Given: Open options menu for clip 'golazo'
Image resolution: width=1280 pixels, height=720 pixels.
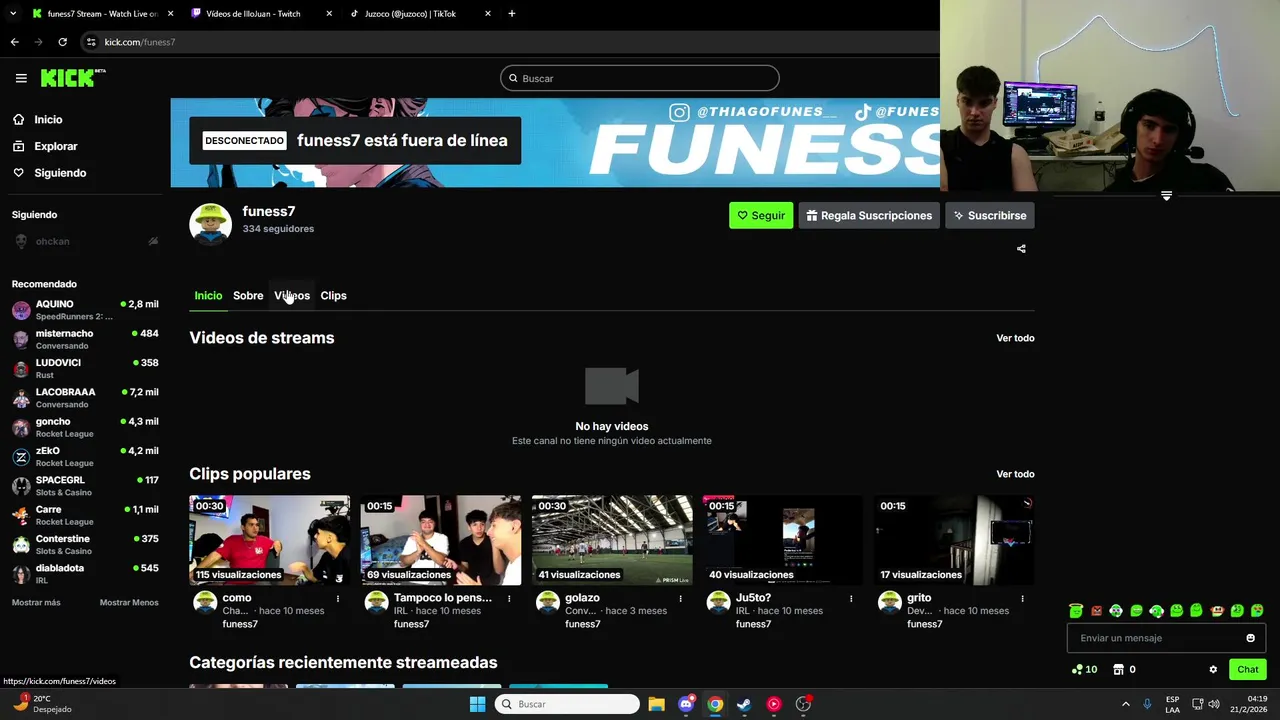Looking at the screenshot, I should [x=680, y=599].
